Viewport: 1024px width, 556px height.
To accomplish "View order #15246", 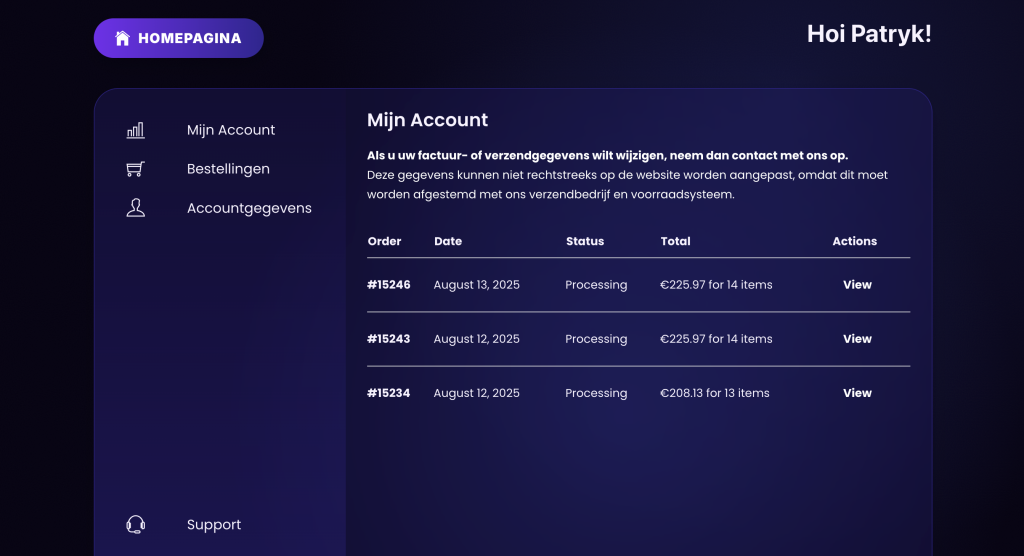I will 857,285.
